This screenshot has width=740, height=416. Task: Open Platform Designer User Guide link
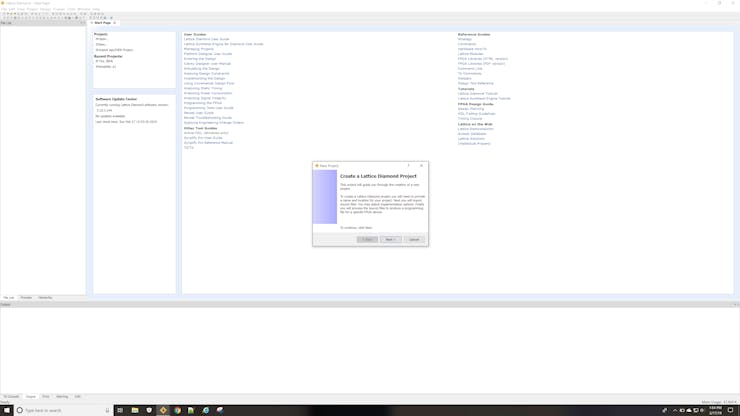[208, 54]
